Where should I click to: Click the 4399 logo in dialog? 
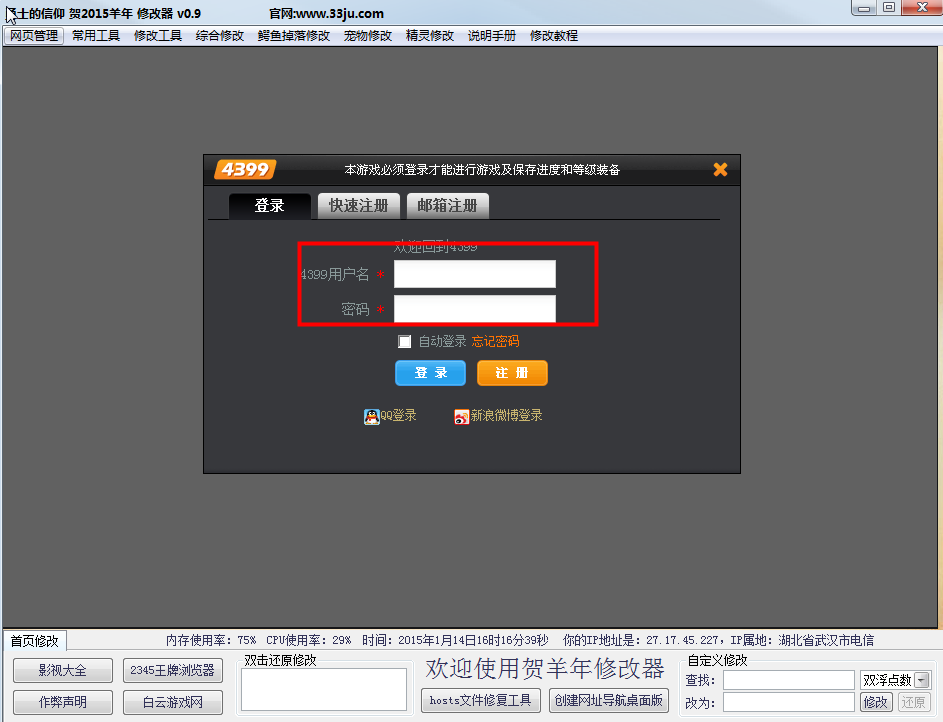click(x=245, y=170)
